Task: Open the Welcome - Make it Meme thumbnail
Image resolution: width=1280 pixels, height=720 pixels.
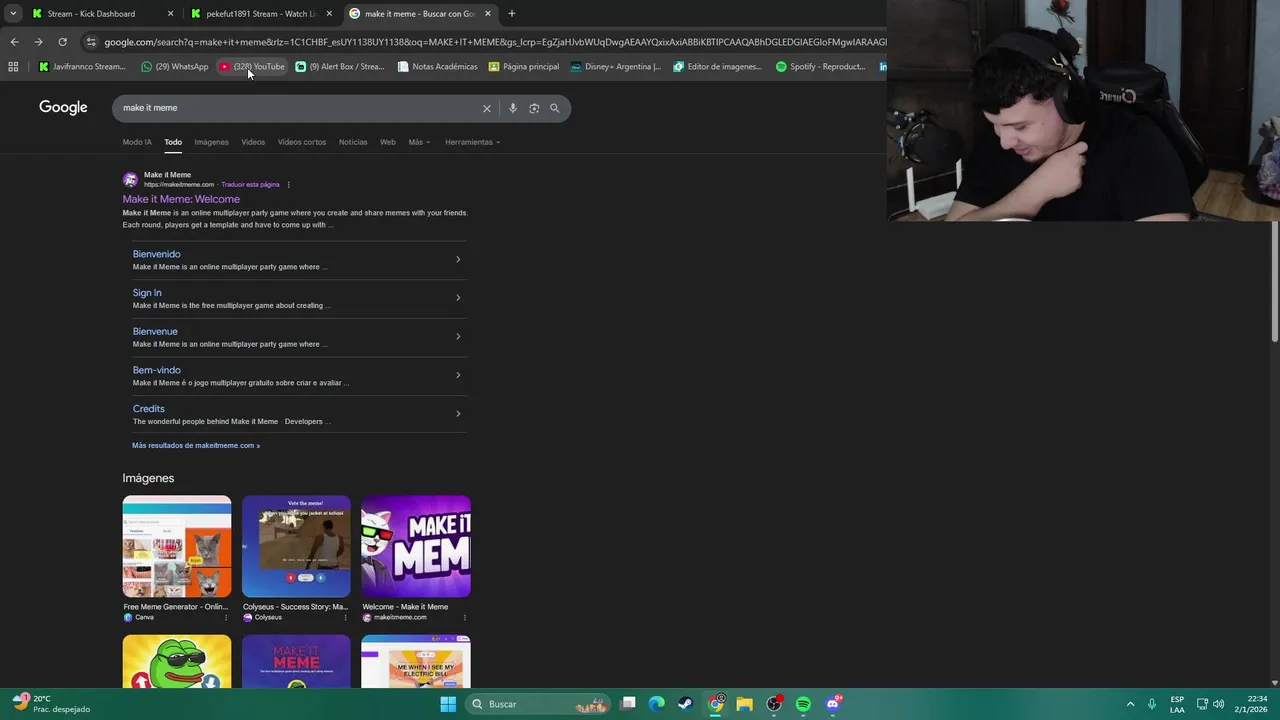Action: [416, 547]
